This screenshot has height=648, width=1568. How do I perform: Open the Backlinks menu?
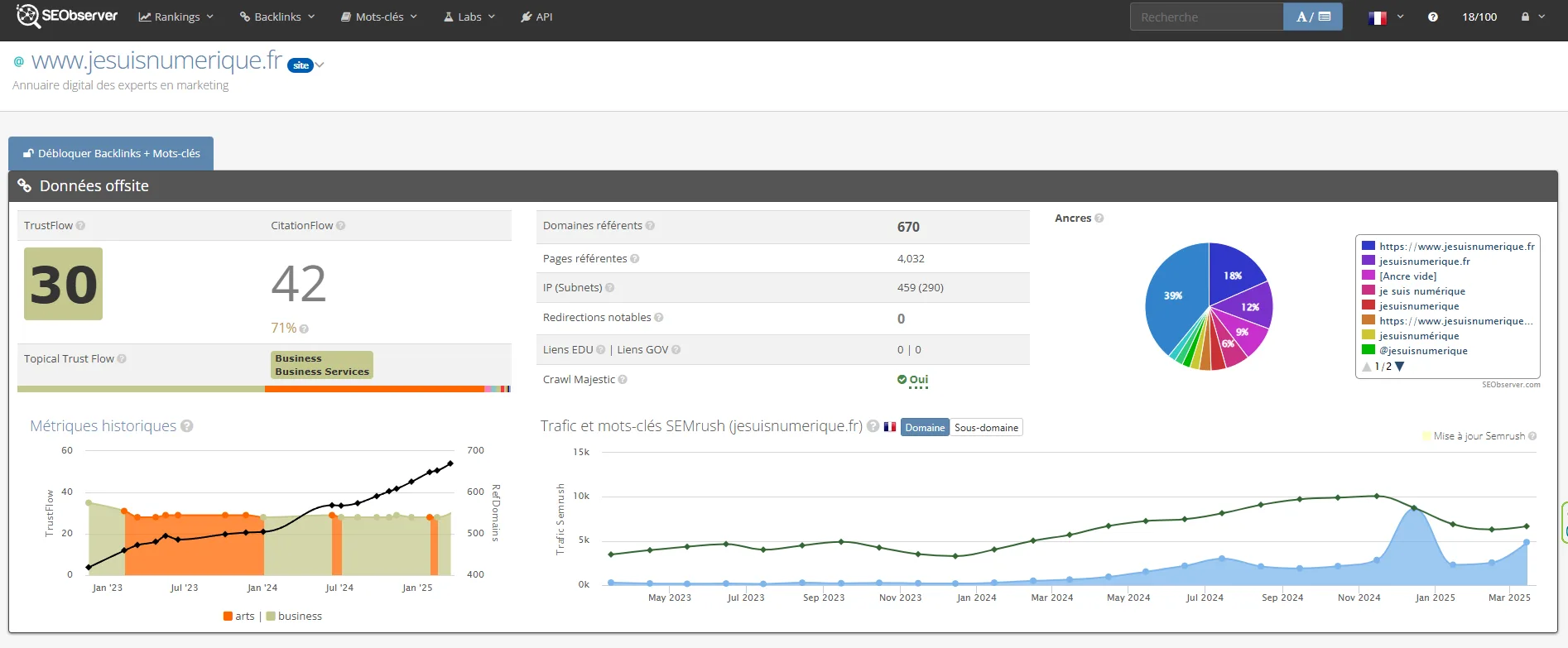(x=277, y=17)
